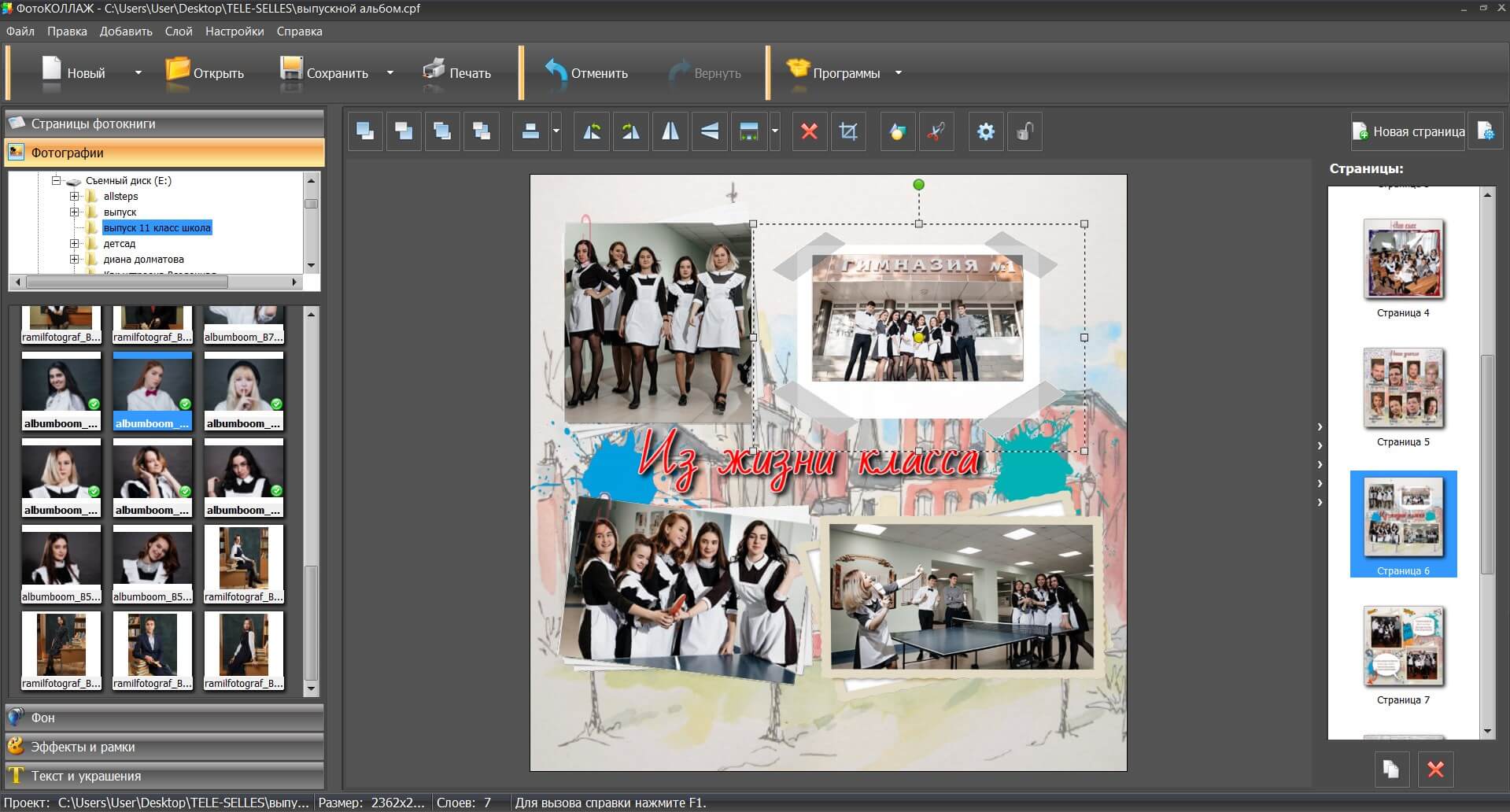Delete the page with red X button
The width and height of the screenshot is (1510, 812).
(1435, 769)
